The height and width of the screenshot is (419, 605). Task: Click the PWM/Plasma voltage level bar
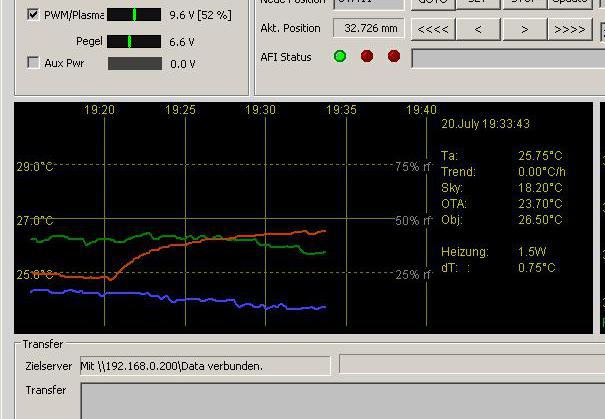click(x=134, y=15)
